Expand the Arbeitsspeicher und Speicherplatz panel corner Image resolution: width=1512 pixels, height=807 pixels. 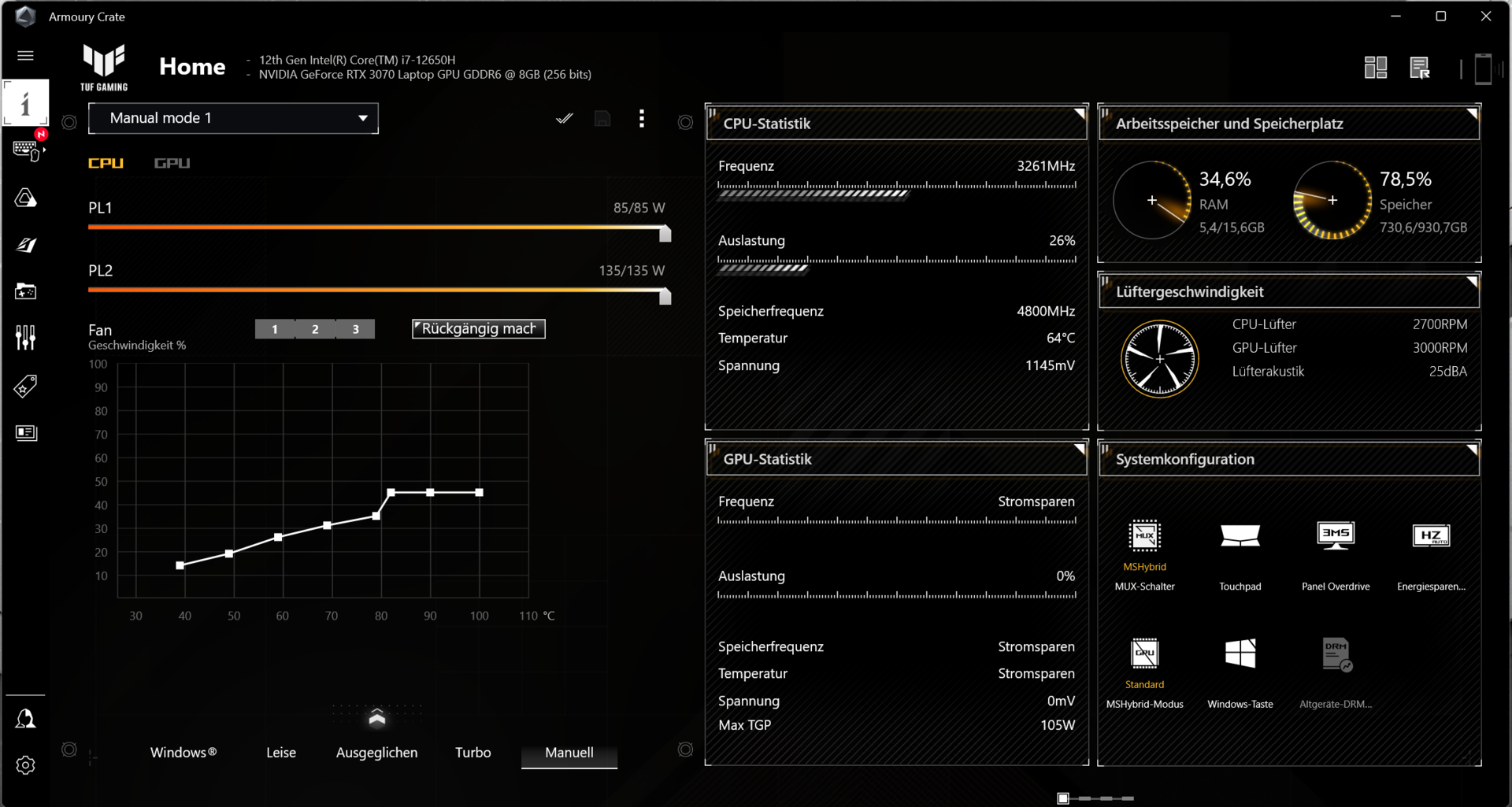coord(1472,113)
